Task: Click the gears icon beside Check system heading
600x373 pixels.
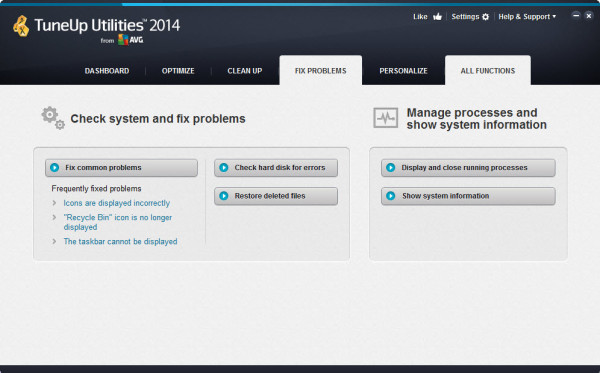Action: pos(53,118)
